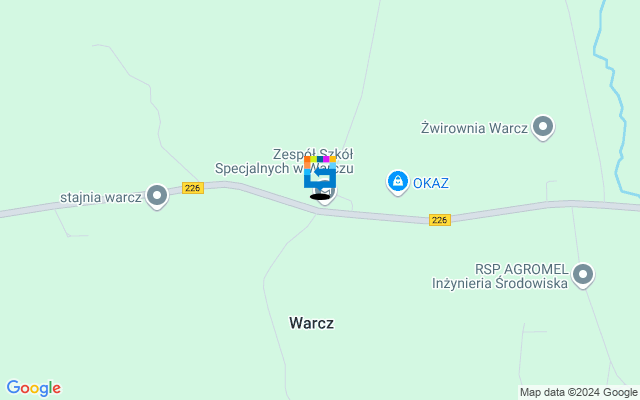Click the 226 road shield near stajnia
Screen dimensions: 640x400
coord(193,188)
